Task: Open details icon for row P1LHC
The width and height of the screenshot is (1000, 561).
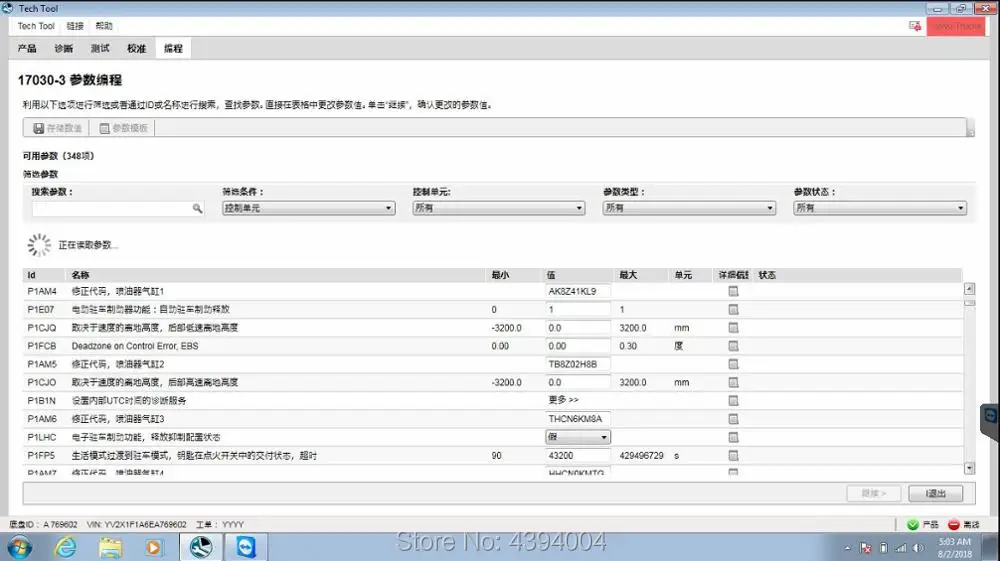Action: (x=733, y=437)
